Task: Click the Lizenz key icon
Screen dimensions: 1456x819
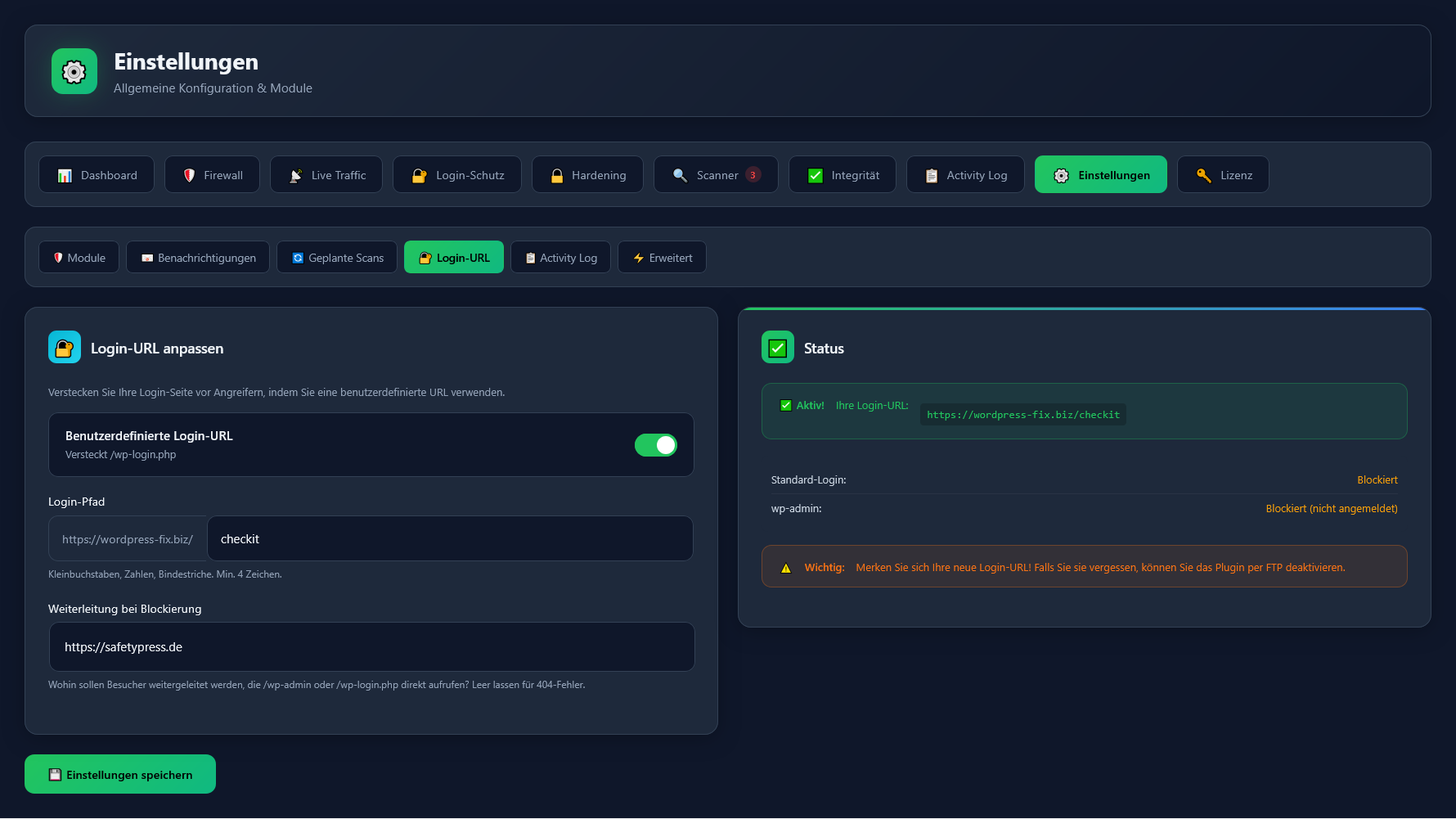Action: pyautogui.click(x=1203, y=174)
